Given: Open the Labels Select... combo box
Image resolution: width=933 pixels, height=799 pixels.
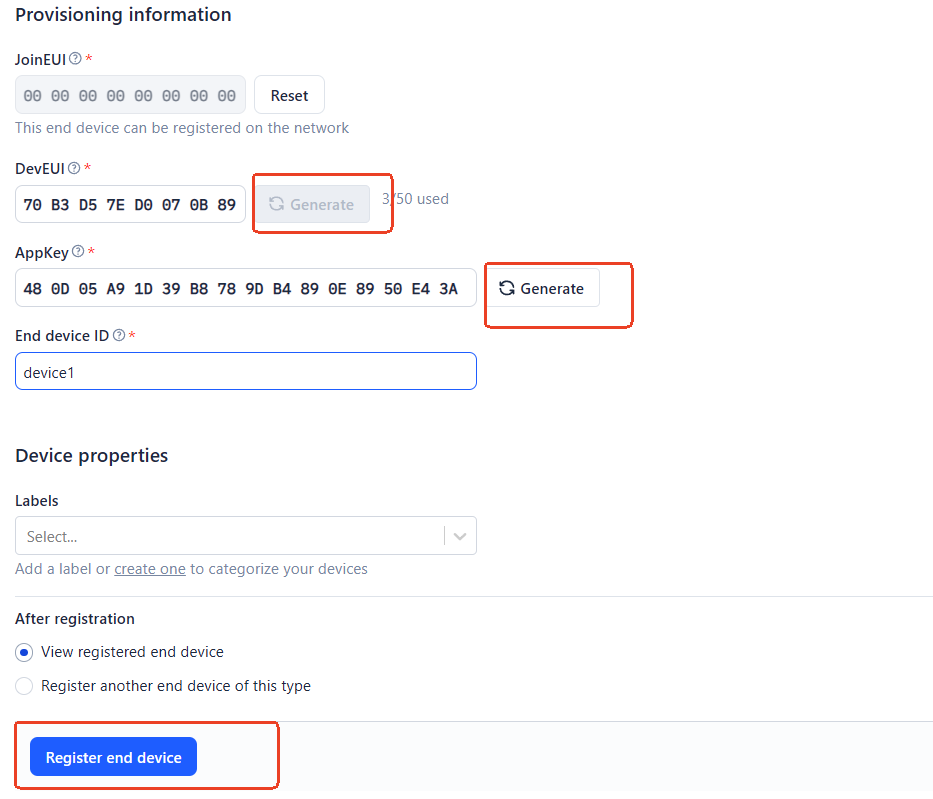Looking at the screenshot, I should pyautogui.click(x=246, y=536).
